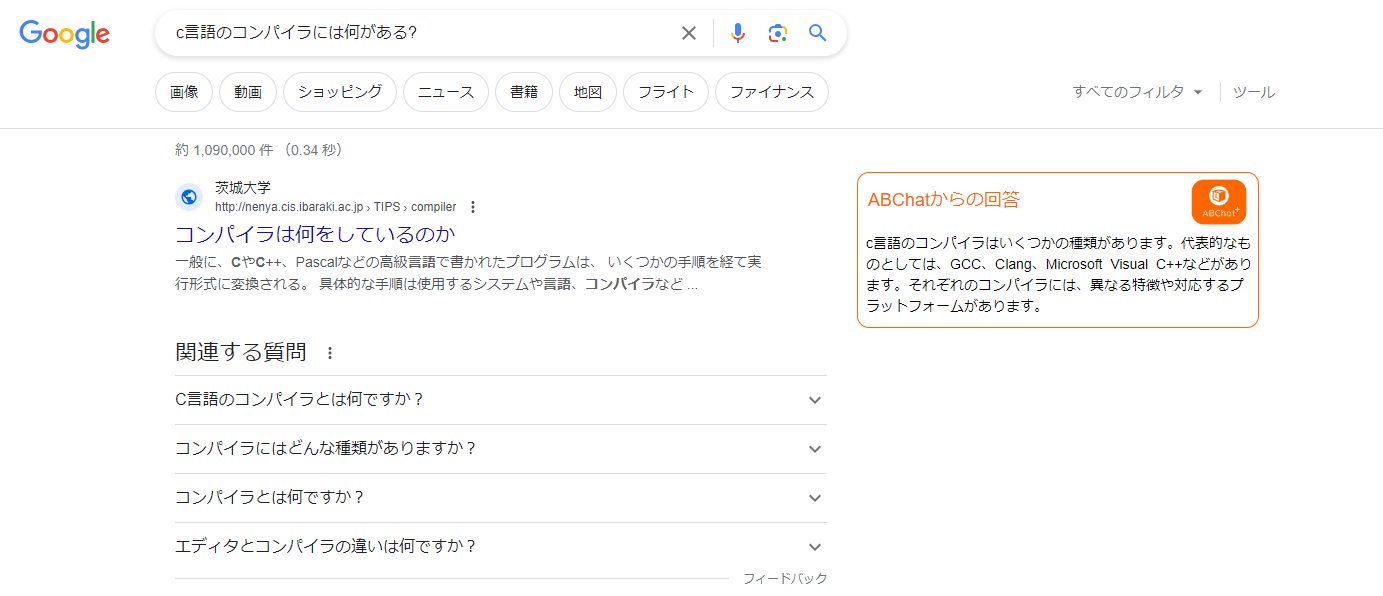The image size is (1383, 596).
Task: Click the 茨城大学 site favicon
Action: pos(189,197)
